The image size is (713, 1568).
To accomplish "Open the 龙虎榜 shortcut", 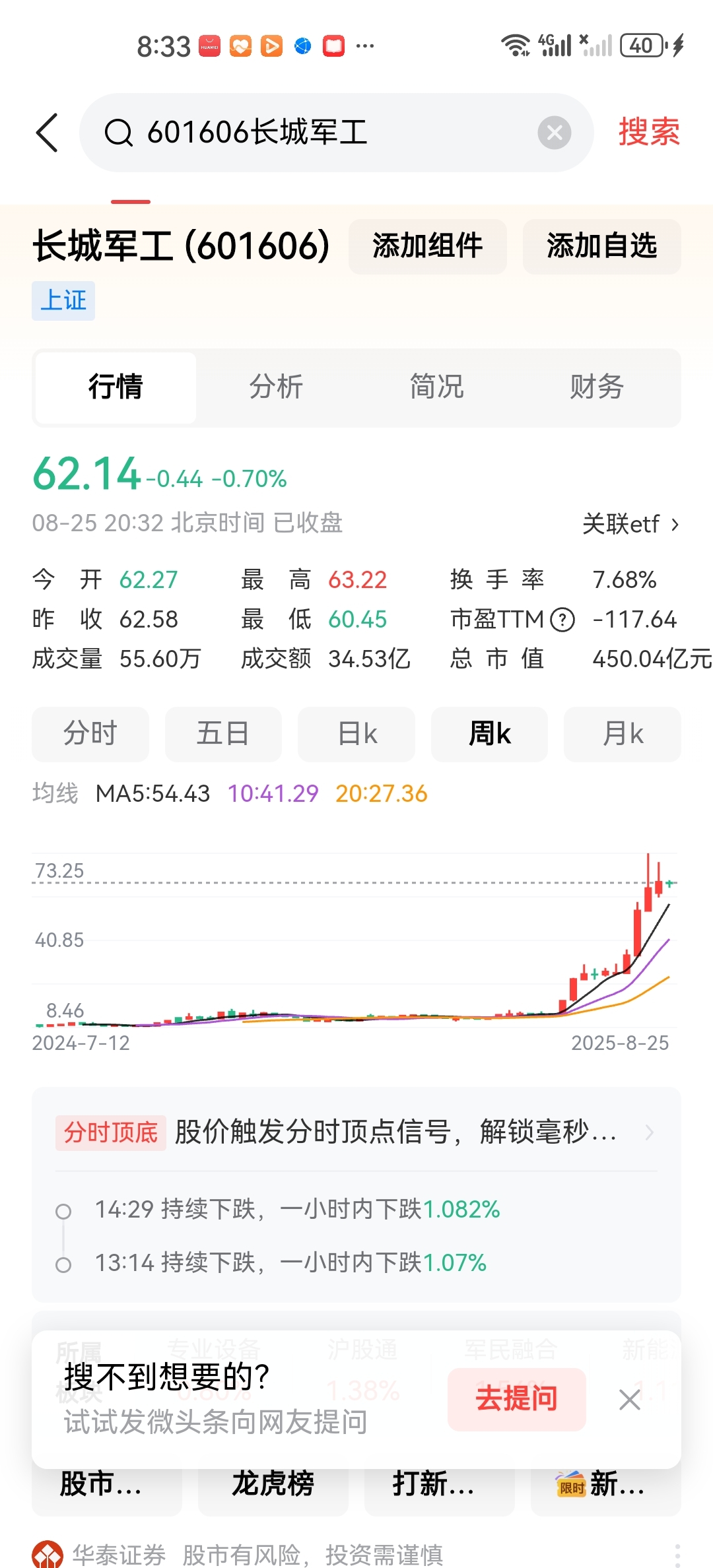I will click(273, 1484).
